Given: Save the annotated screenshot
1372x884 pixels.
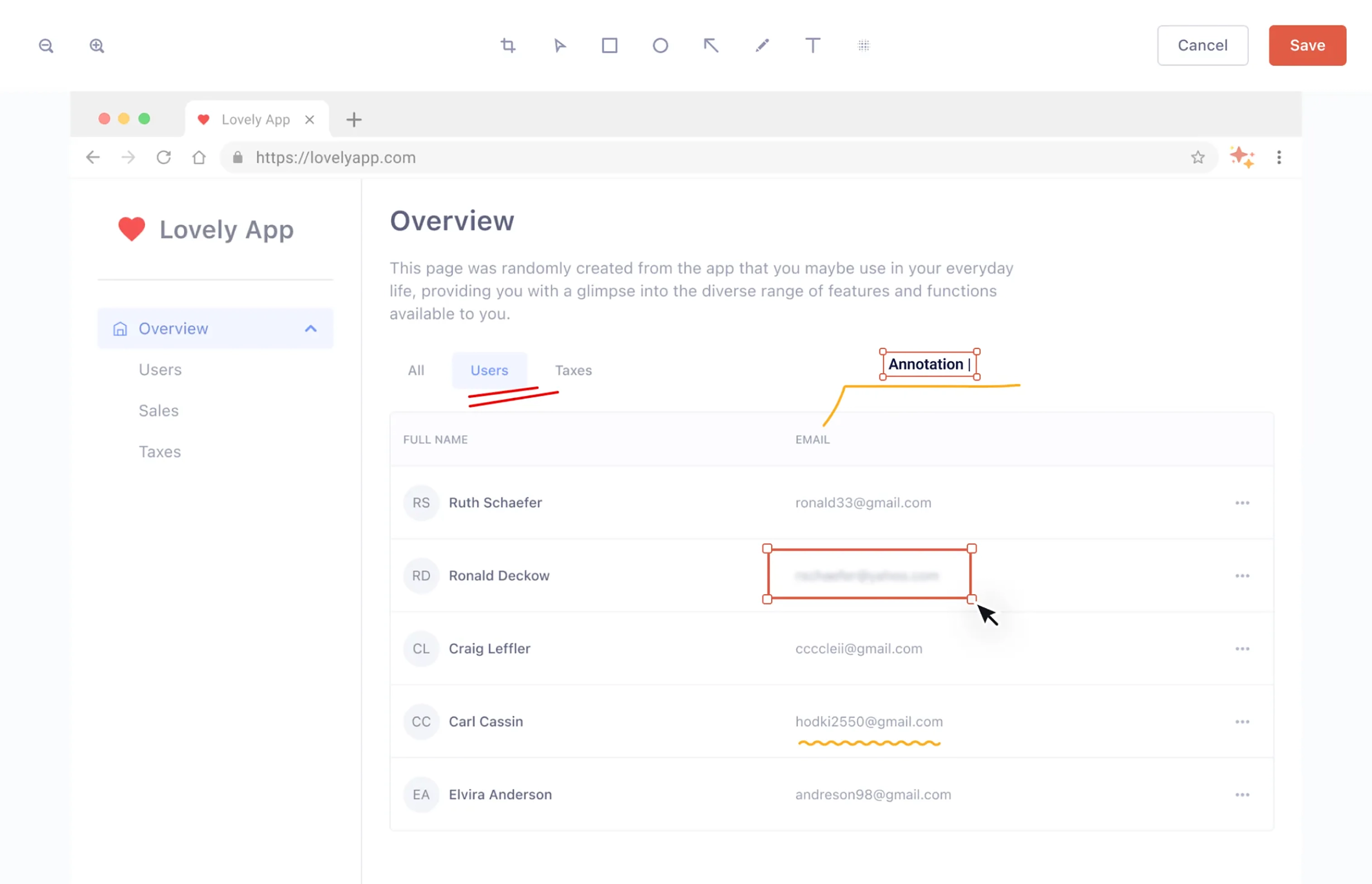Looking at the screenshot, I should pyautogui.click(x=1307, y=45).
